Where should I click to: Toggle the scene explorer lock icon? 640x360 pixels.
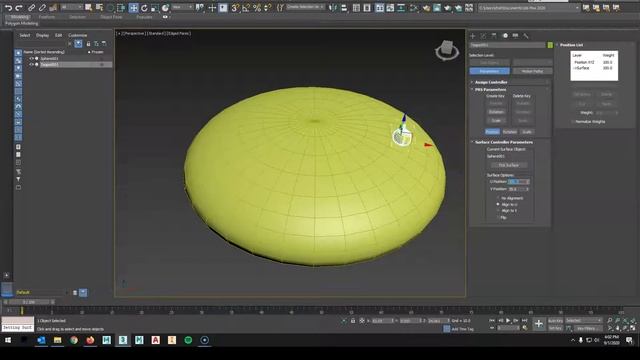pos(88,44)
